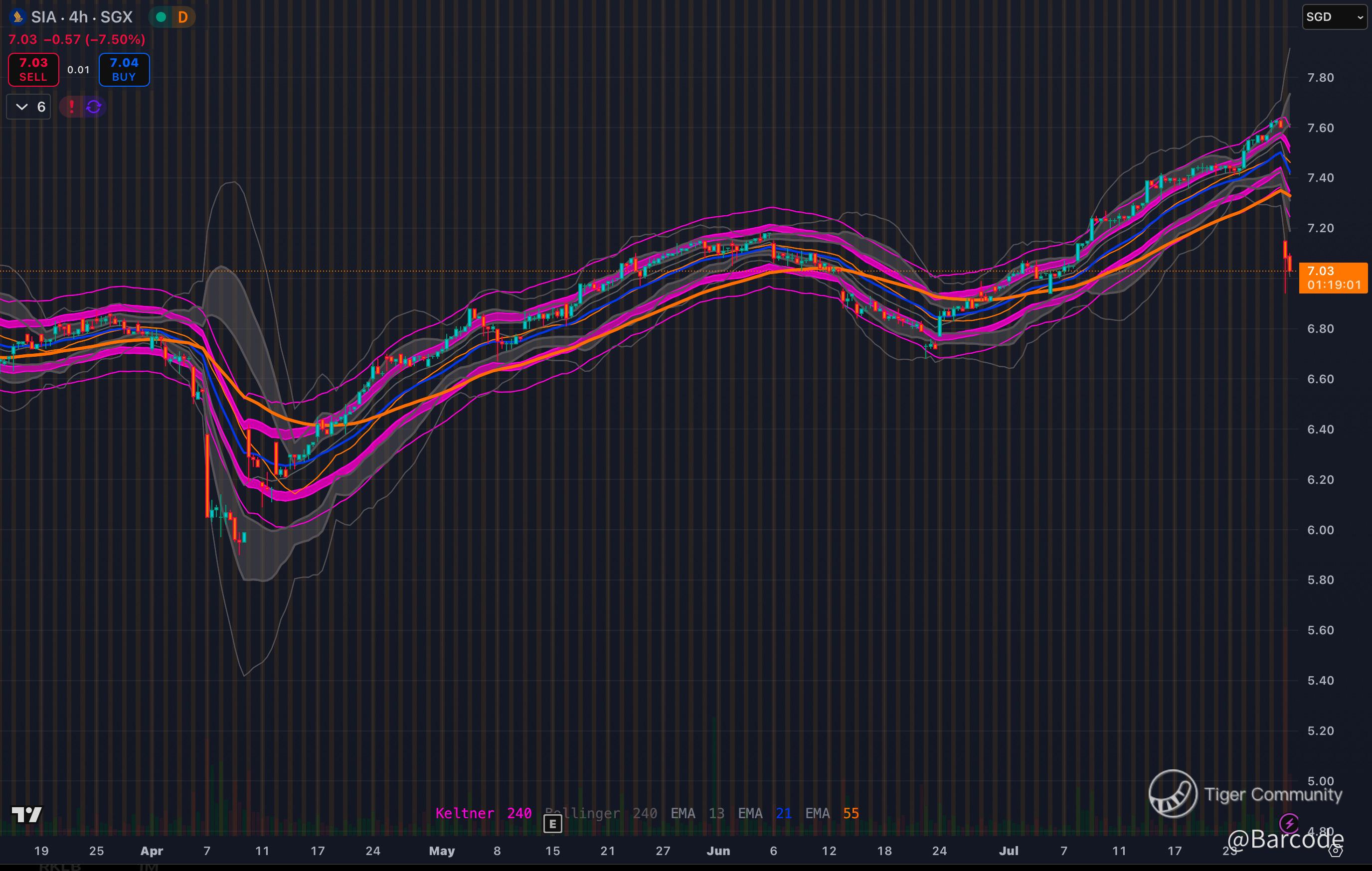Click the red exclamation warning icon
The image size is (1372, 871).
click(72, 107)
